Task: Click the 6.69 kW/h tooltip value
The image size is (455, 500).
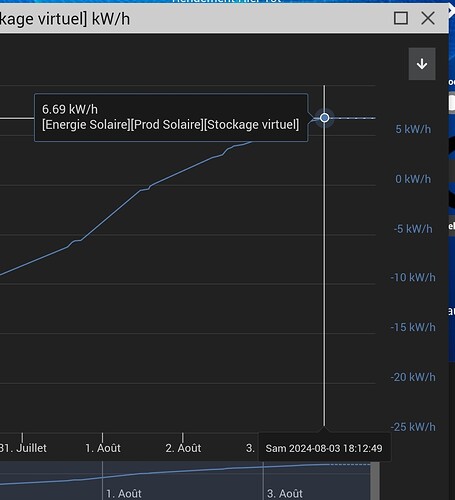Action: pyautogui.click(x=70, y=109)
